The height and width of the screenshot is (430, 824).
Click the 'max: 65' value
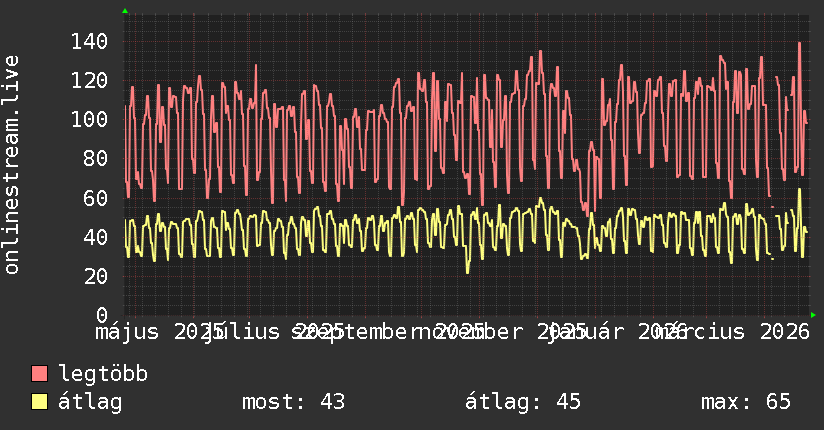(x=746, y=402)
